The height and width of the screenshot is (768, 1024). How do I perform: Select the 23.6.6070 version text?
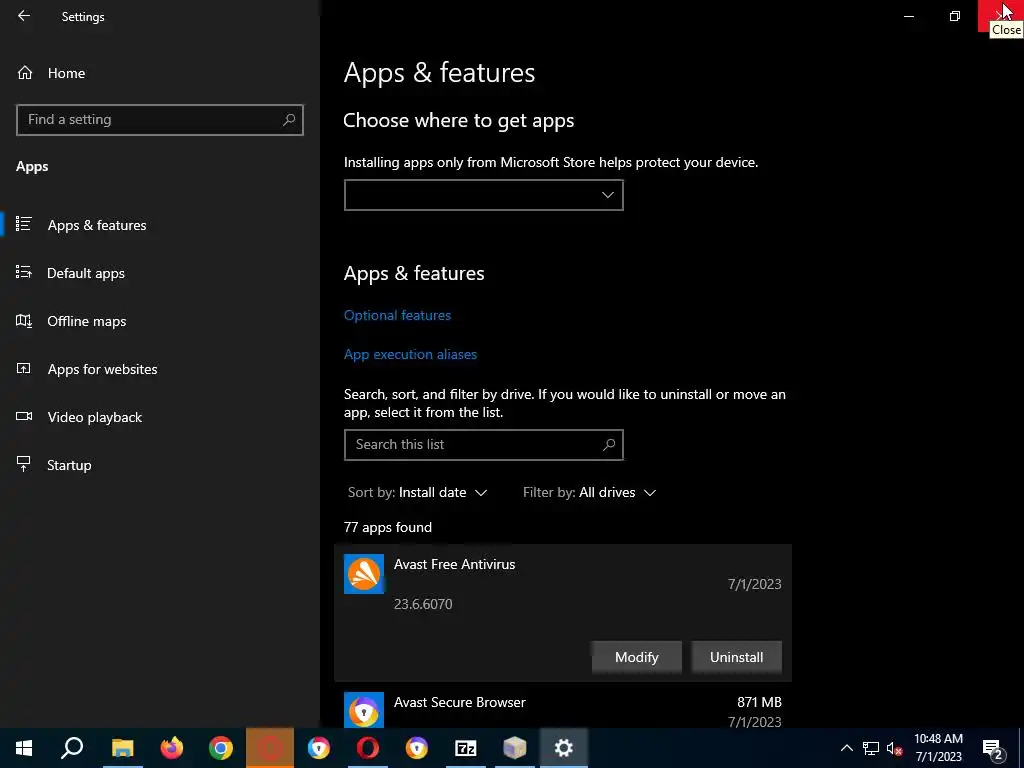click(423, 604)
